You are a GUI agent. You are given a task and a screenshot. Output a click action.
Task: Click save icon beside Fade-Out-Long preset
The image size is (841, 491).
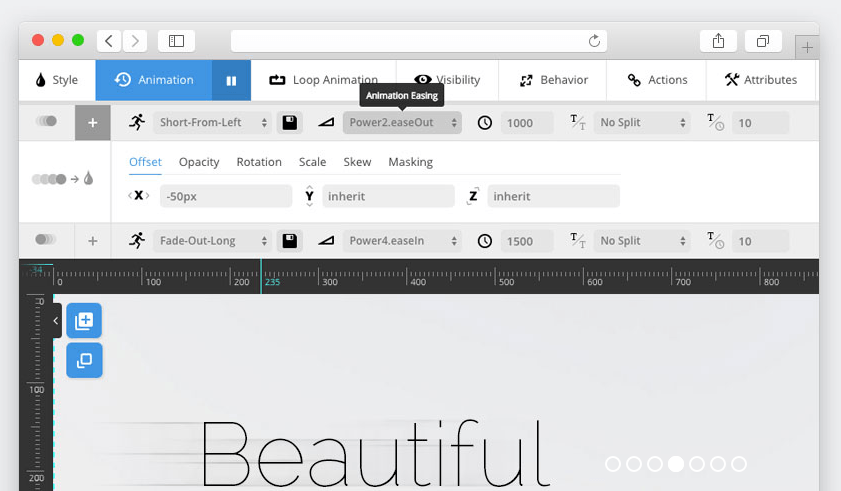coord(290,241)
